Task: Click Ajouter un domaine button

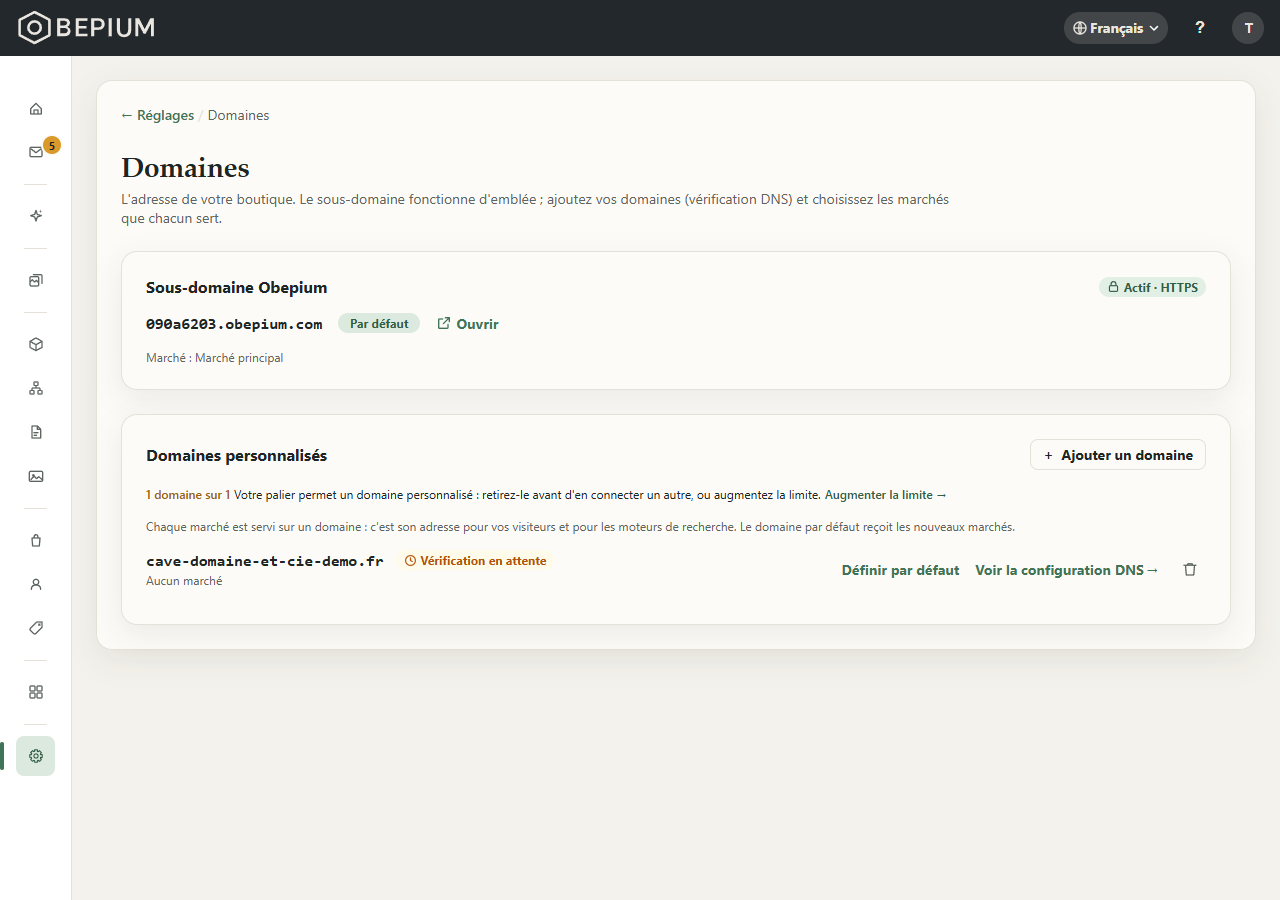Action: pos(1118,455)
